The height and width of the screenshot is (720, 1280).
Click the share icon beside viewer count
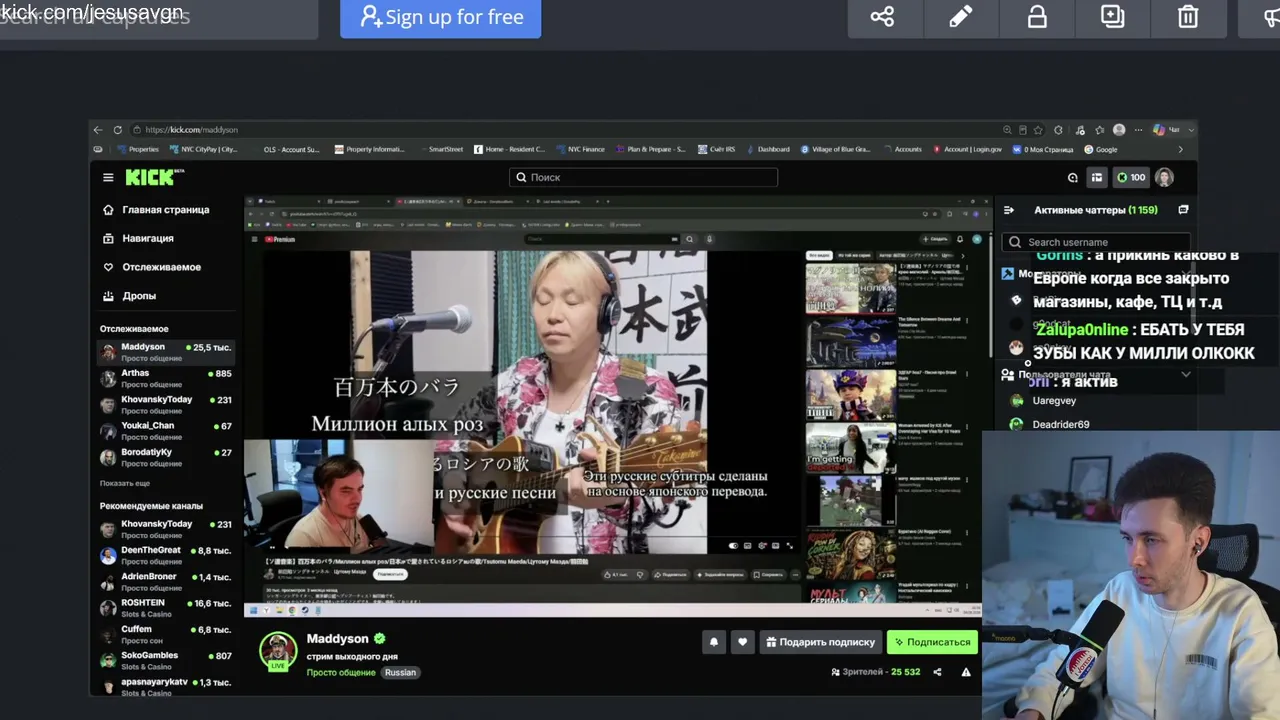(937, 672)
